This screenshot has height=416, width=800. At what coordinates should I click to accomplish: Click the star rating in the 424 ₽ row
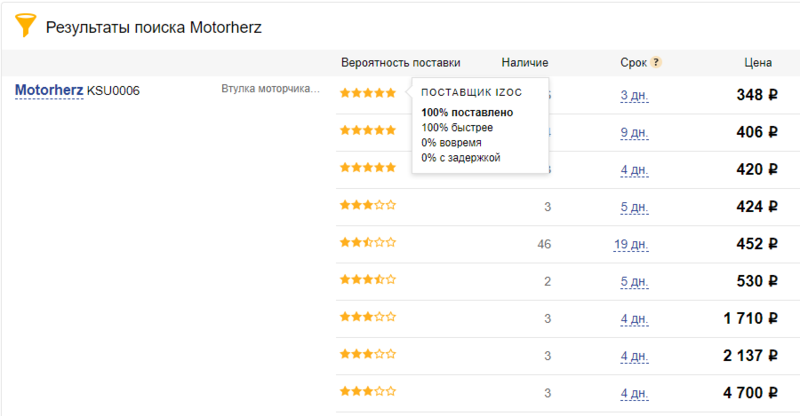click(x=368, y=205)
